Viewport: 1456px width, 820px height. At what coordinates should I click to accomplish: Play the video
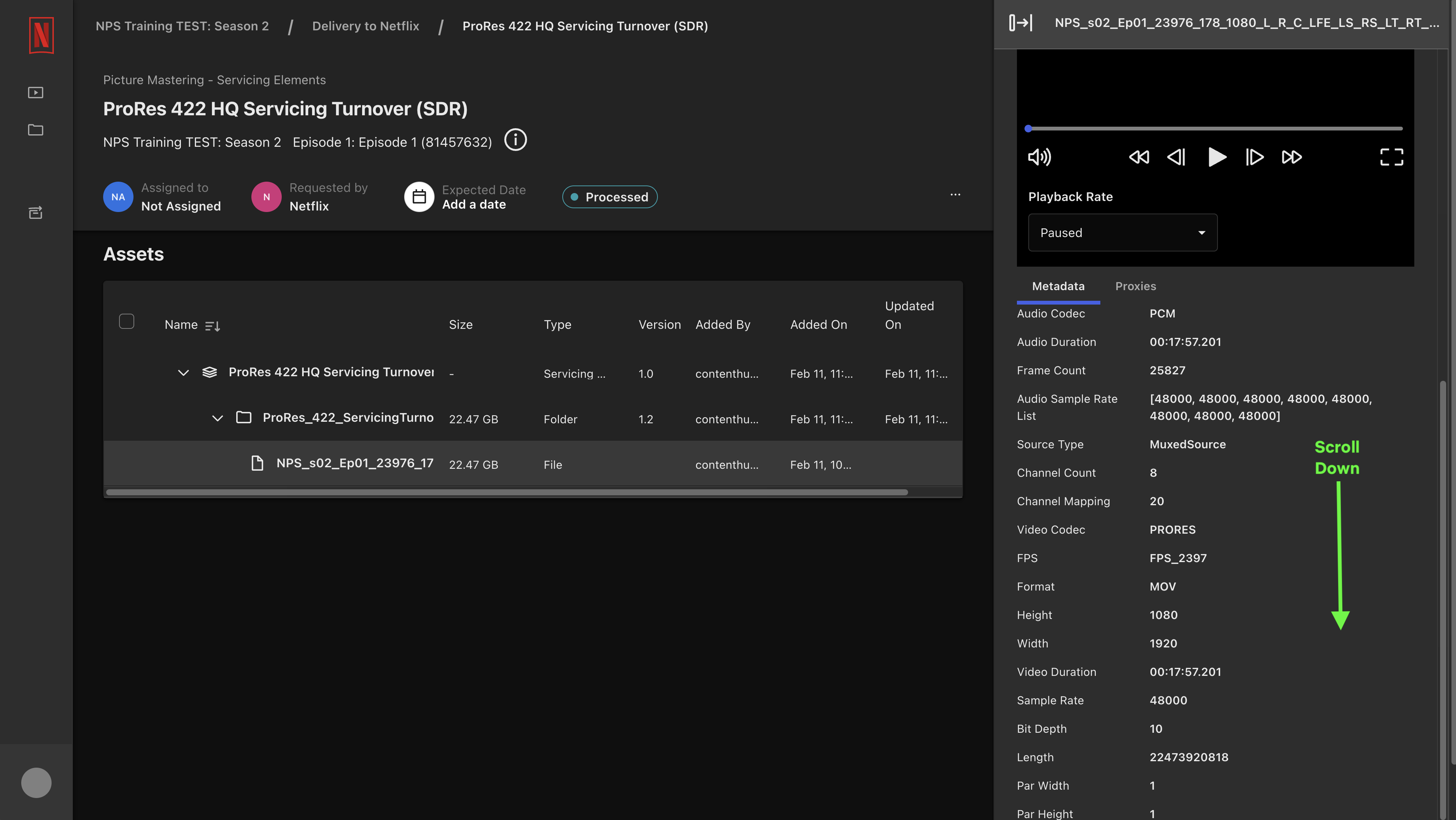pyautogui.click(x=1217, y=157)
